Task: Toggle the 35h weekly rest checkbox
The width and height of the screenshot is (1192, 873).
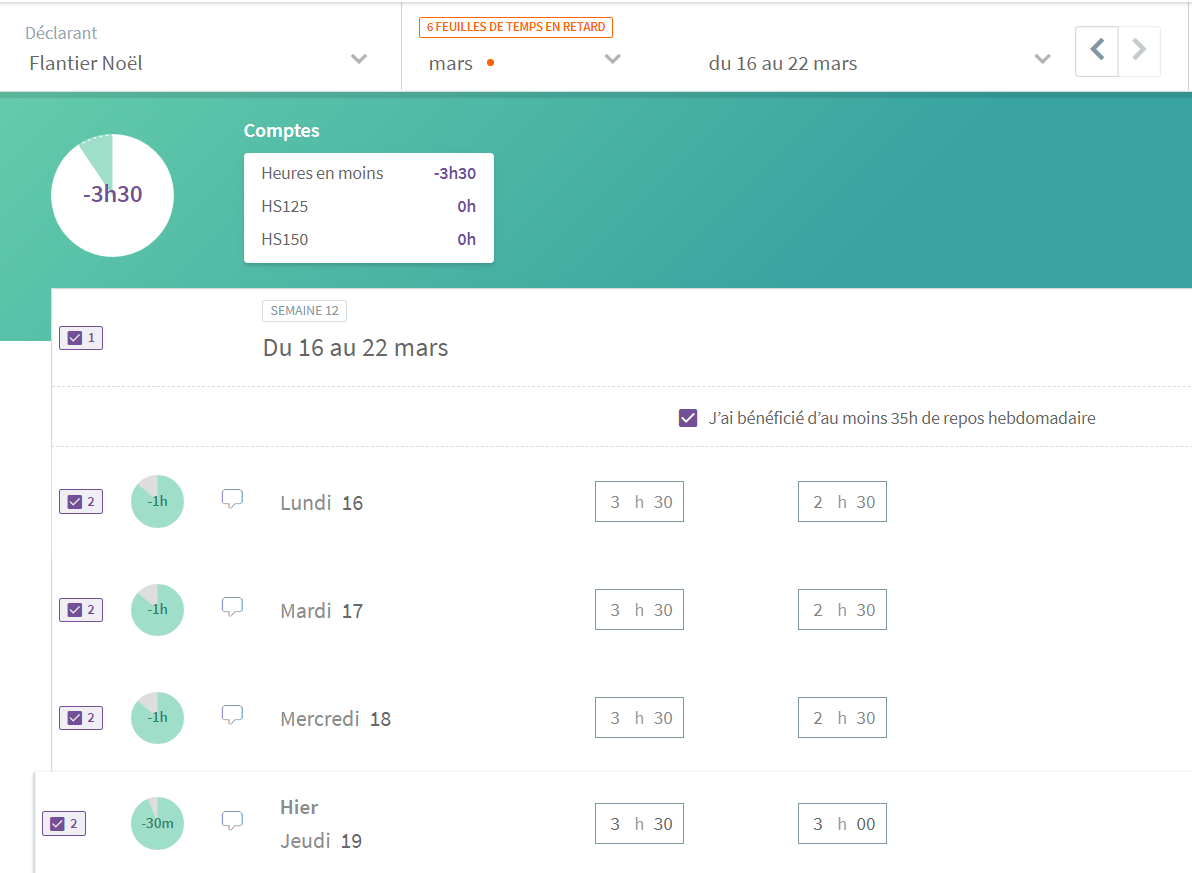Action: (688, 418)
